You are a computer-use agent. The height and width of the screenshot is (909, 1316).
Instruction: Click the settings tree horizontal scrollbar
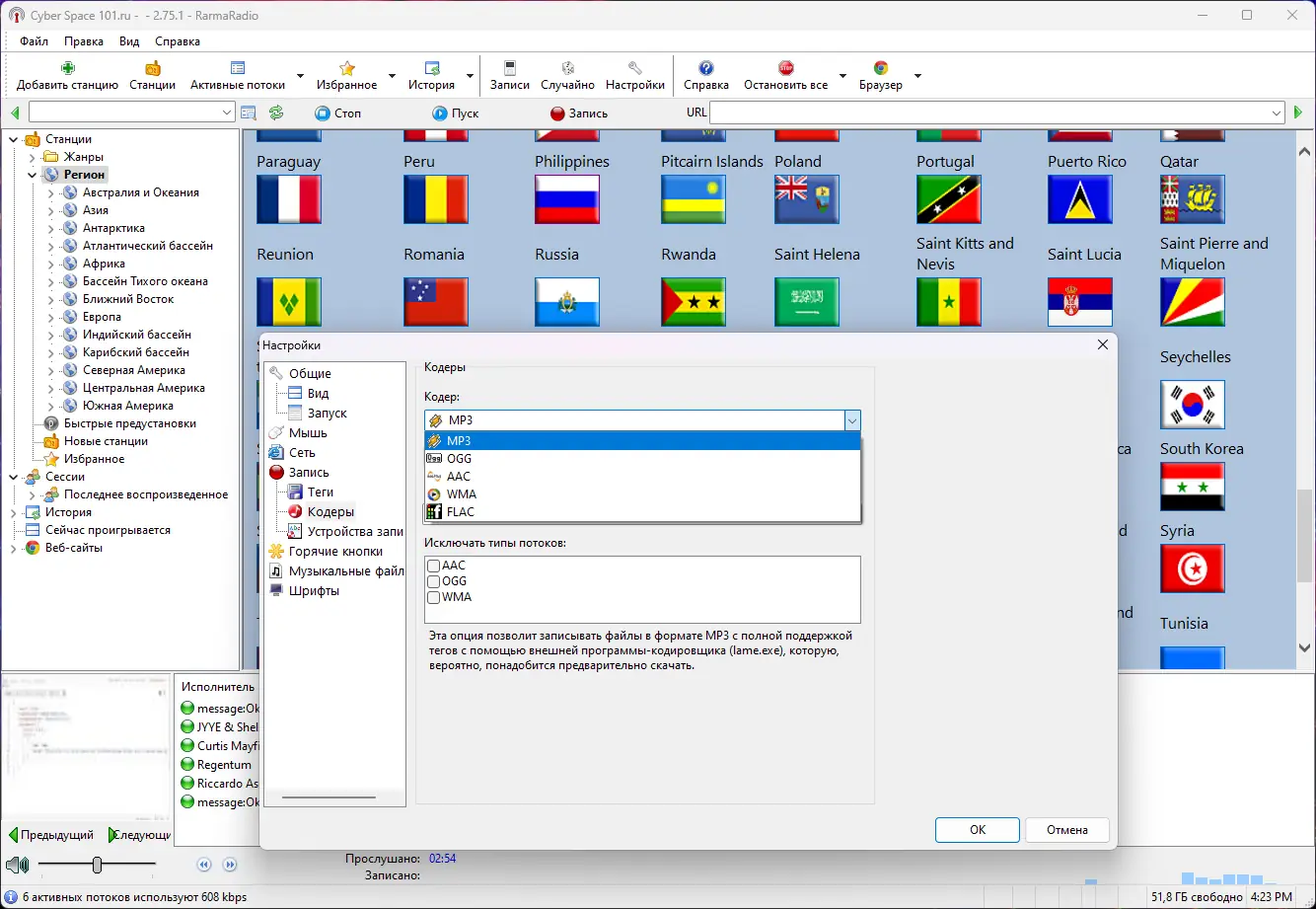[x=329, y=796]
